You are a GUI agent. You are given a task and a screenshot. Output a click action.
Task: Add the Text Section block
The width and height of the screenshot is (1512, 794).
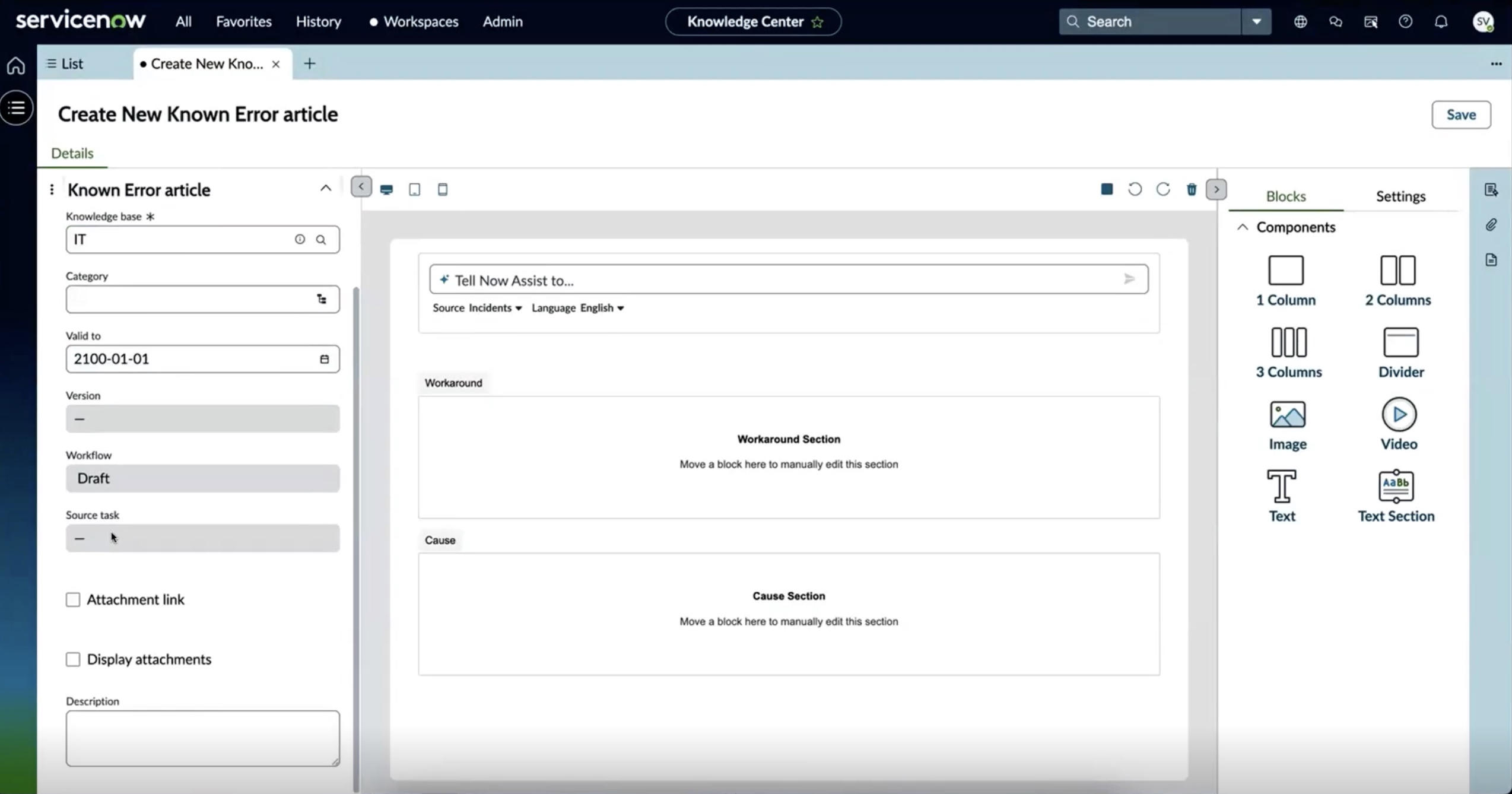(x=1396, y=496)
